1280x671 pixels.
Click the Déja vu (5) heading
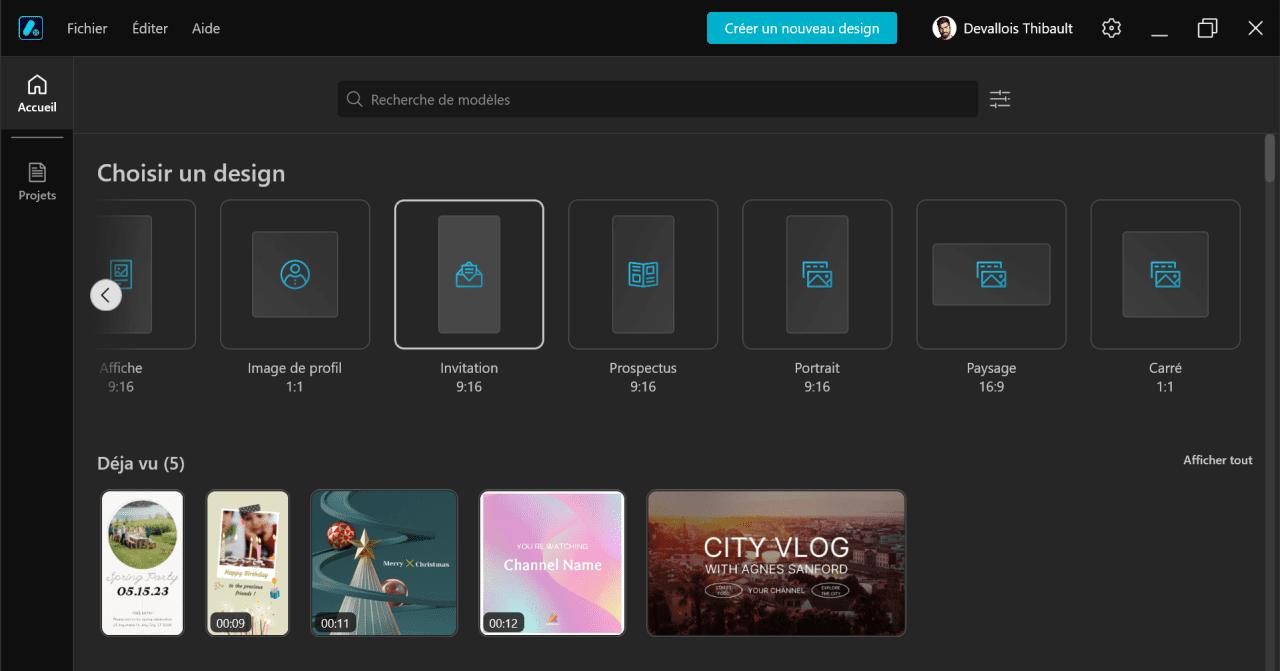(141, 463)
